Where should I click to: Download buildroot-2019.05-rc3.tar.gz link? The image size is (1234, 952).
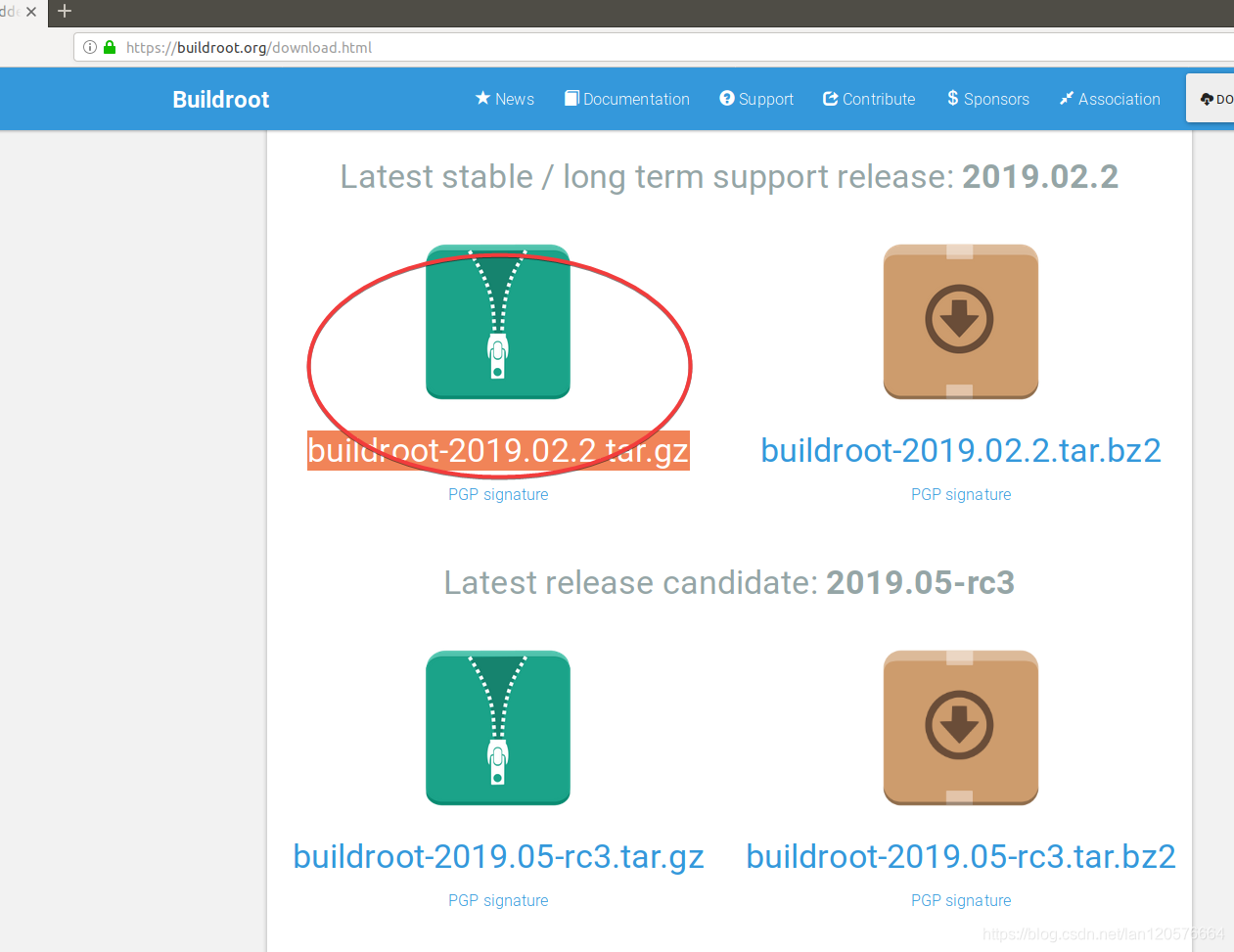(498, 856)
